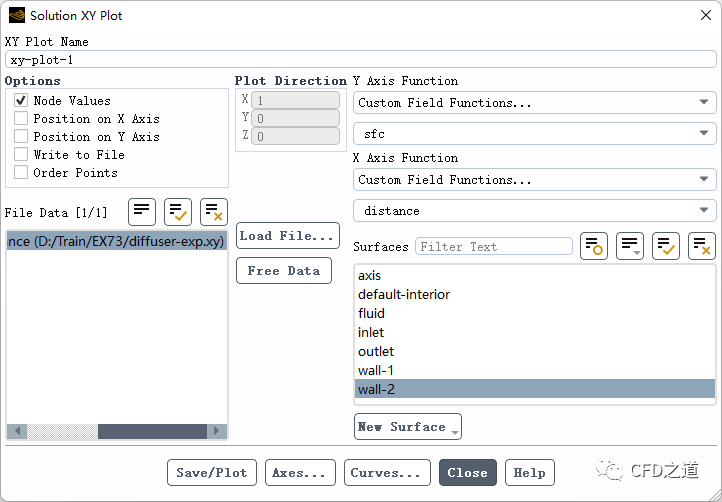Click the XY Plot Name text field
The height and width of the screenshot is (502, 722).
point(360,60)
